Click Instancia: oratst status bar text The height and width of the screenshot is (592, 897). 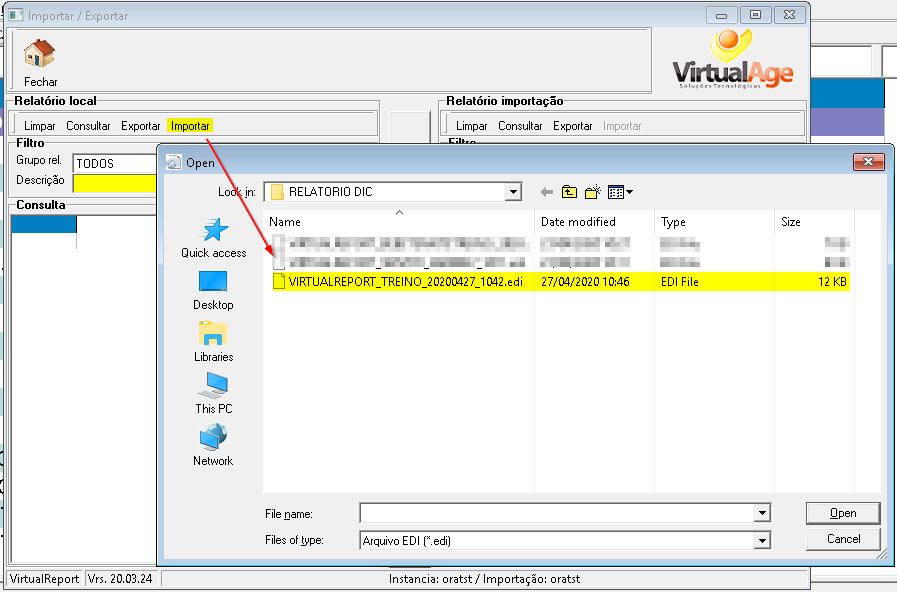click(x=485, y=579)
